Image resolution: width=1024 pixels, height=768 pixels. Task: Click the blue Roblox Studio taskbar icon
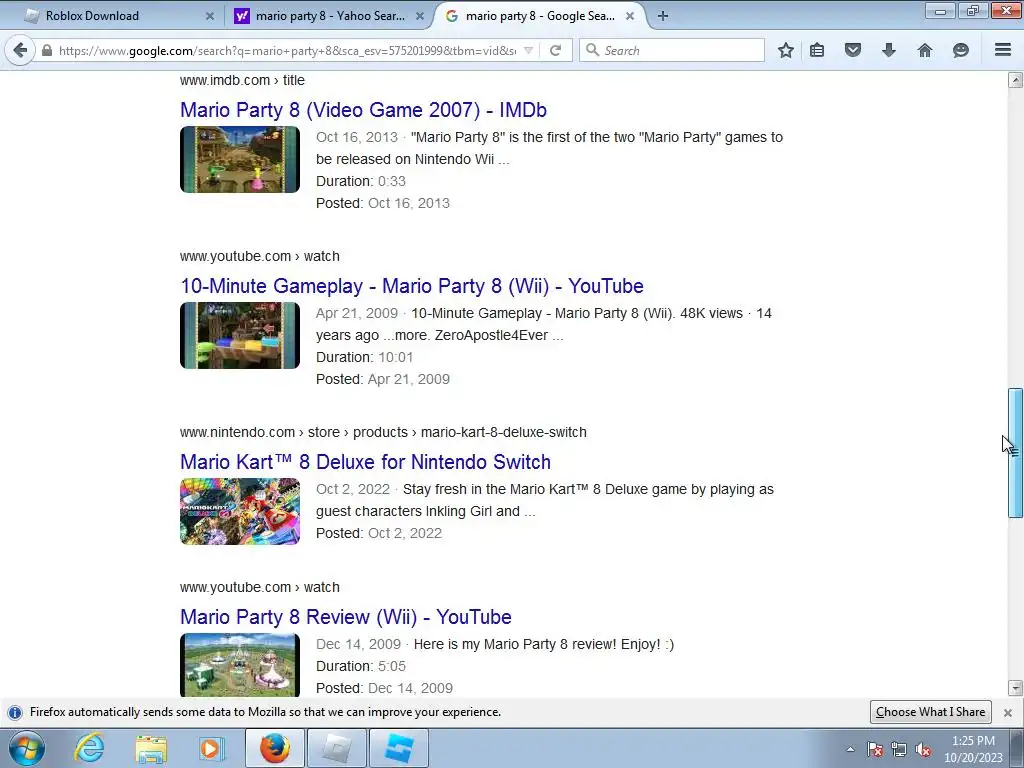(399, 748)
